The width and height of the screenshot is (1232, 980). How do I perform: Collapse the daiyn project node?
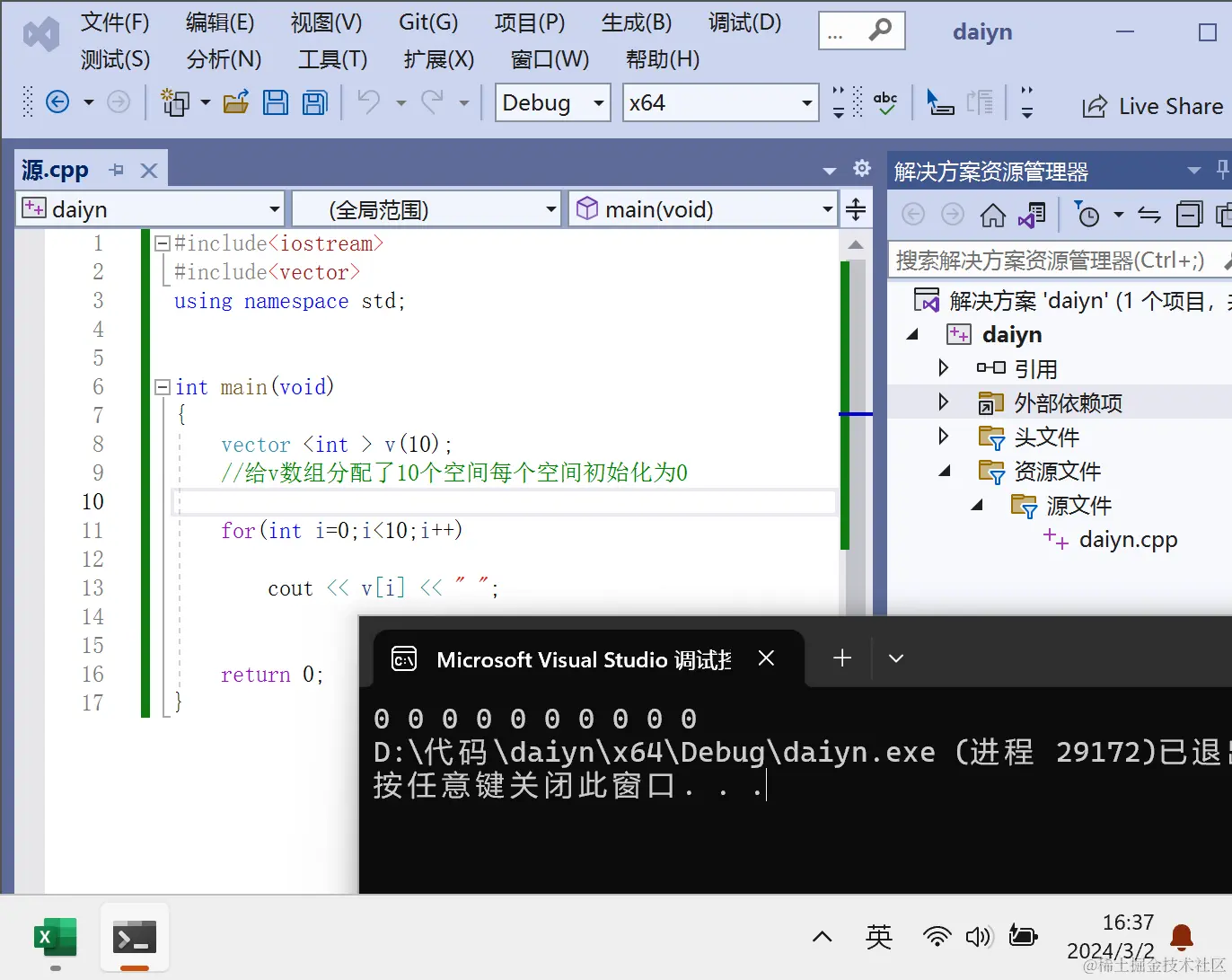tap(912, 334)
